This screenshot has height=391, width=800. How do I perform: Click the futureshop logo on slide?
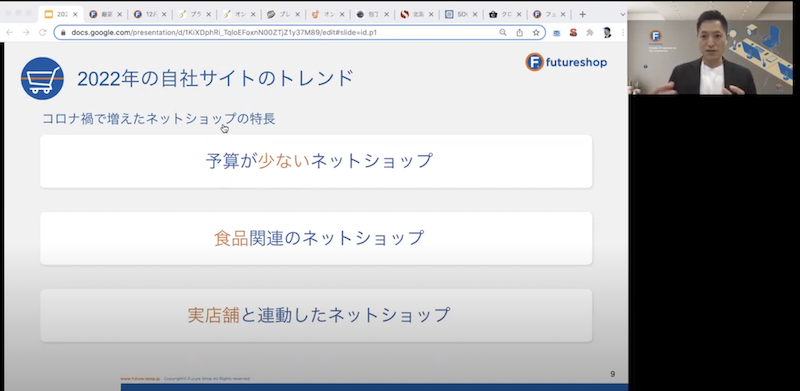point(566,62)
